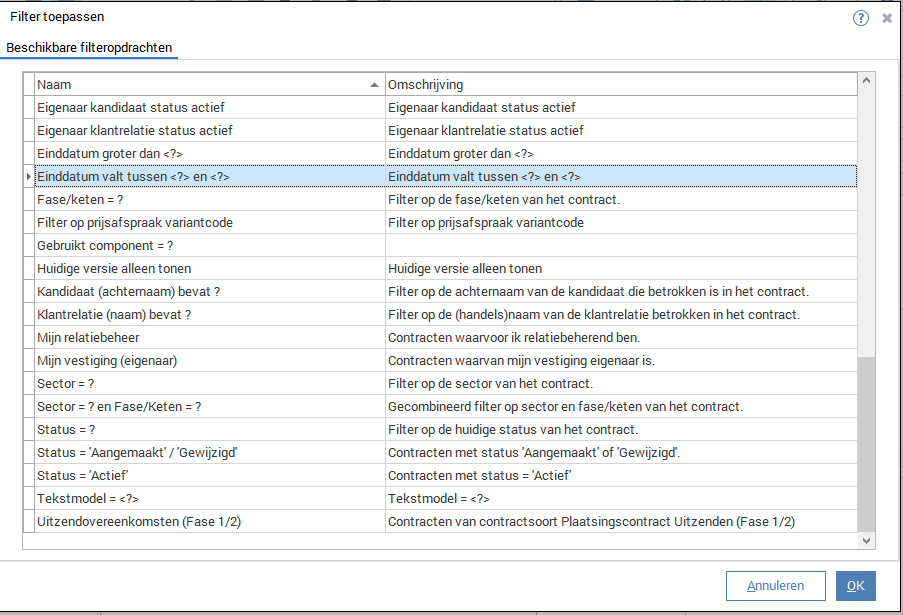Open the Beschikbare filteropdrachten tab
The height and width of the screenshot is (615, 903).
click(x=89, y=47)
